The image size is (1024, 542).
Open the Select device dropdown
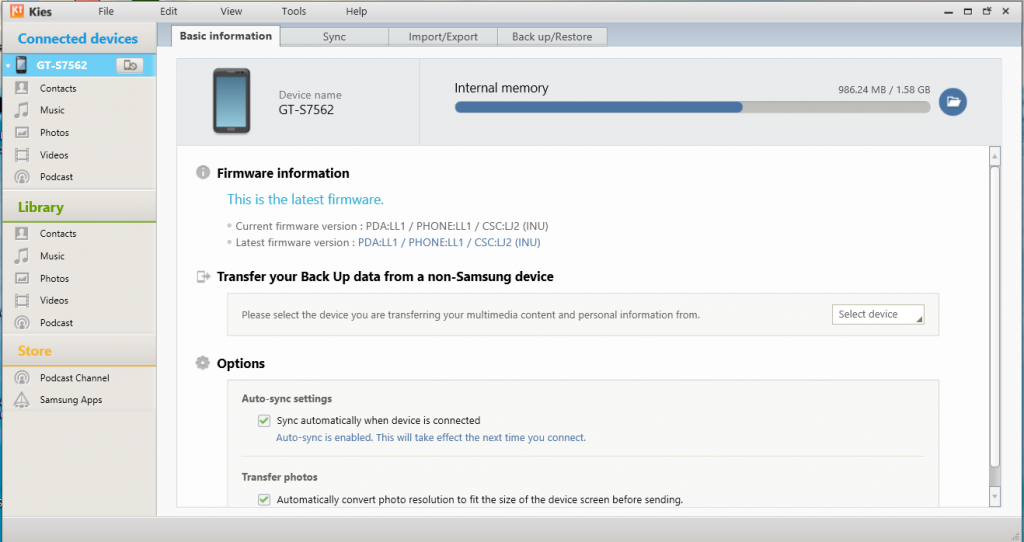(x=878, y=314)
